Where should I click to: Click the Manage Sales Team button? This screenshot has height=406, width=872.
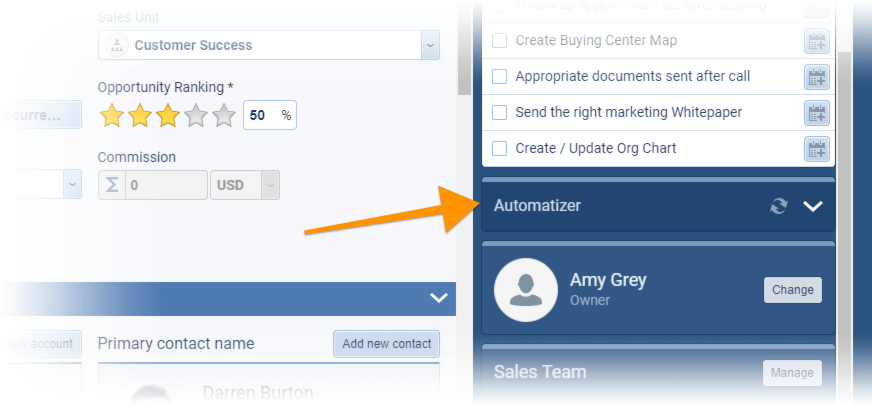click(x=792, y=373)
